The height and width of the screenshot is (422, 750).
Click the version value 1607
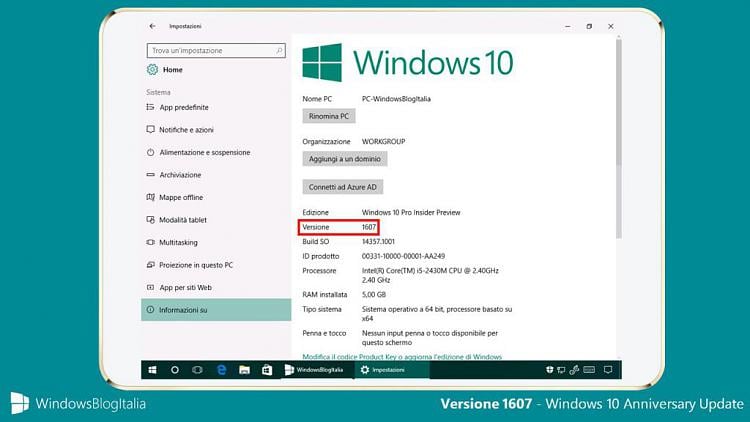(369, 227)
